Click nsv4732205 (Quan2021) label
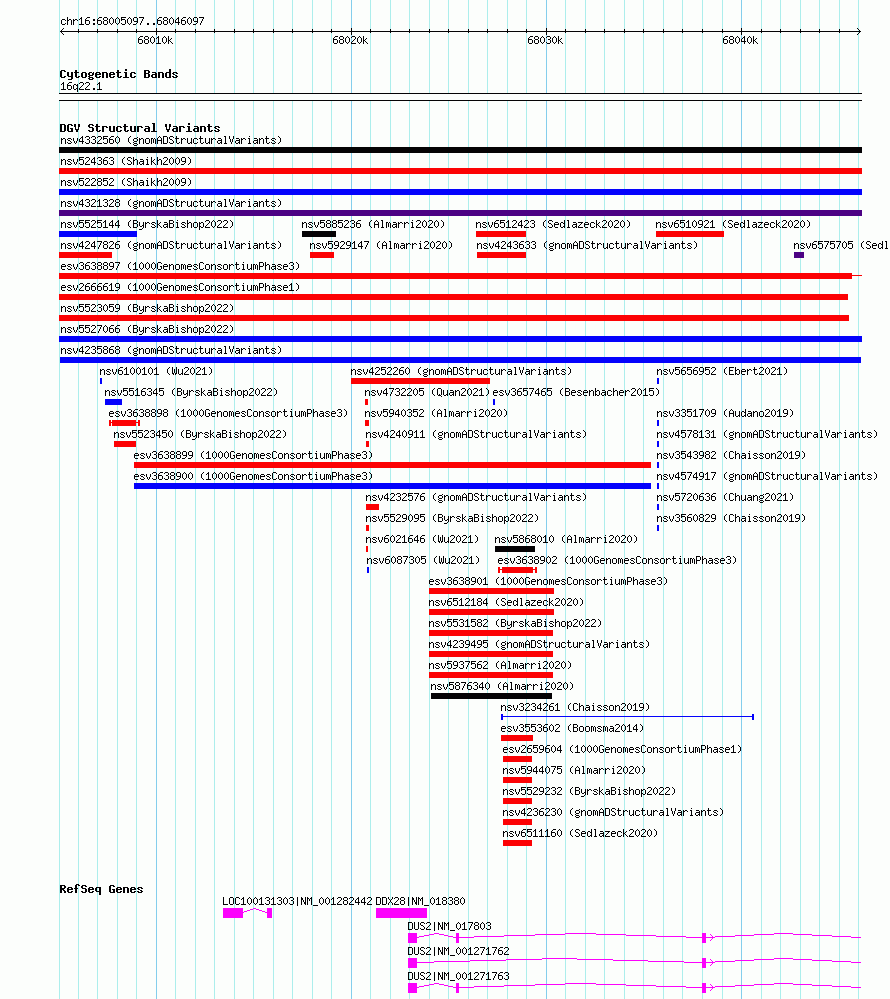Image resolution: width=890 pixels, height=999 pixels. pyautogui.click(x=427, y=392)
